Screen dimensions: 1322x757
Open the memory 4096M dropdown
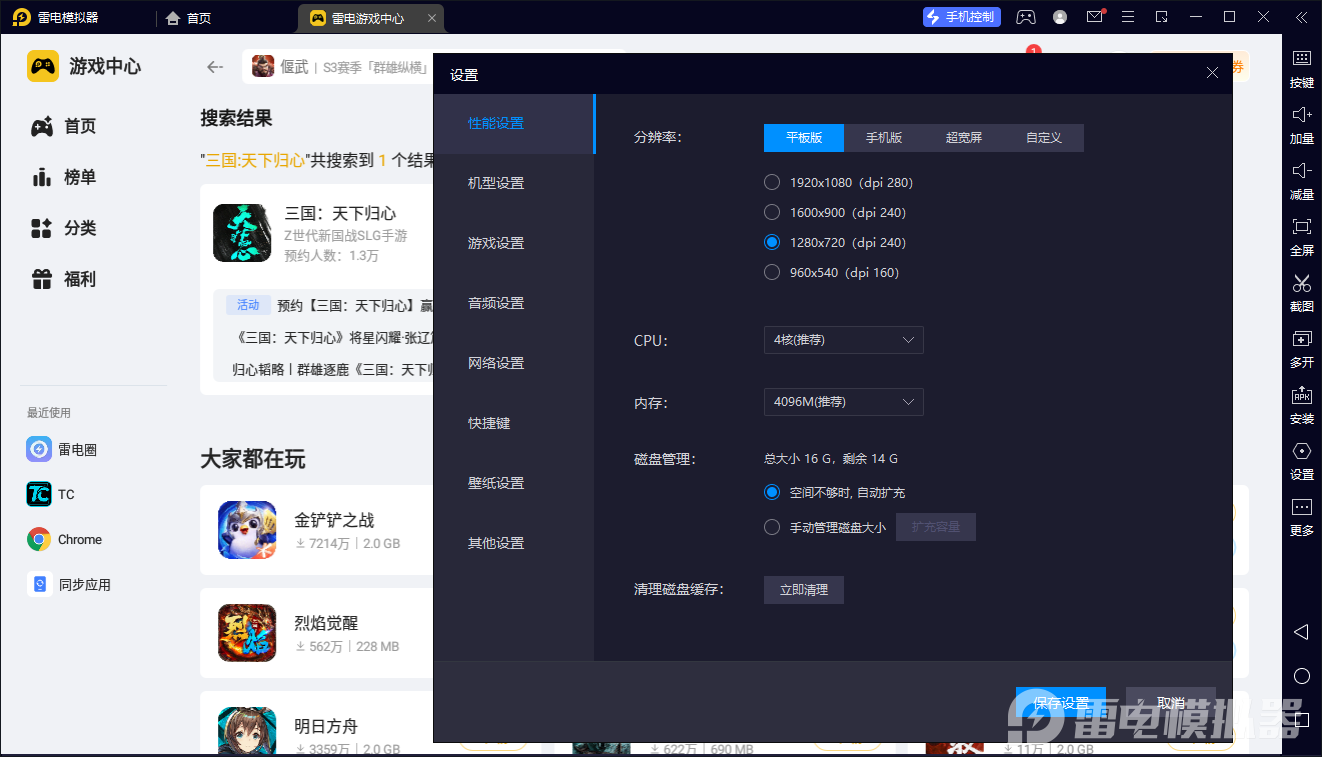(x=843, y=402)
